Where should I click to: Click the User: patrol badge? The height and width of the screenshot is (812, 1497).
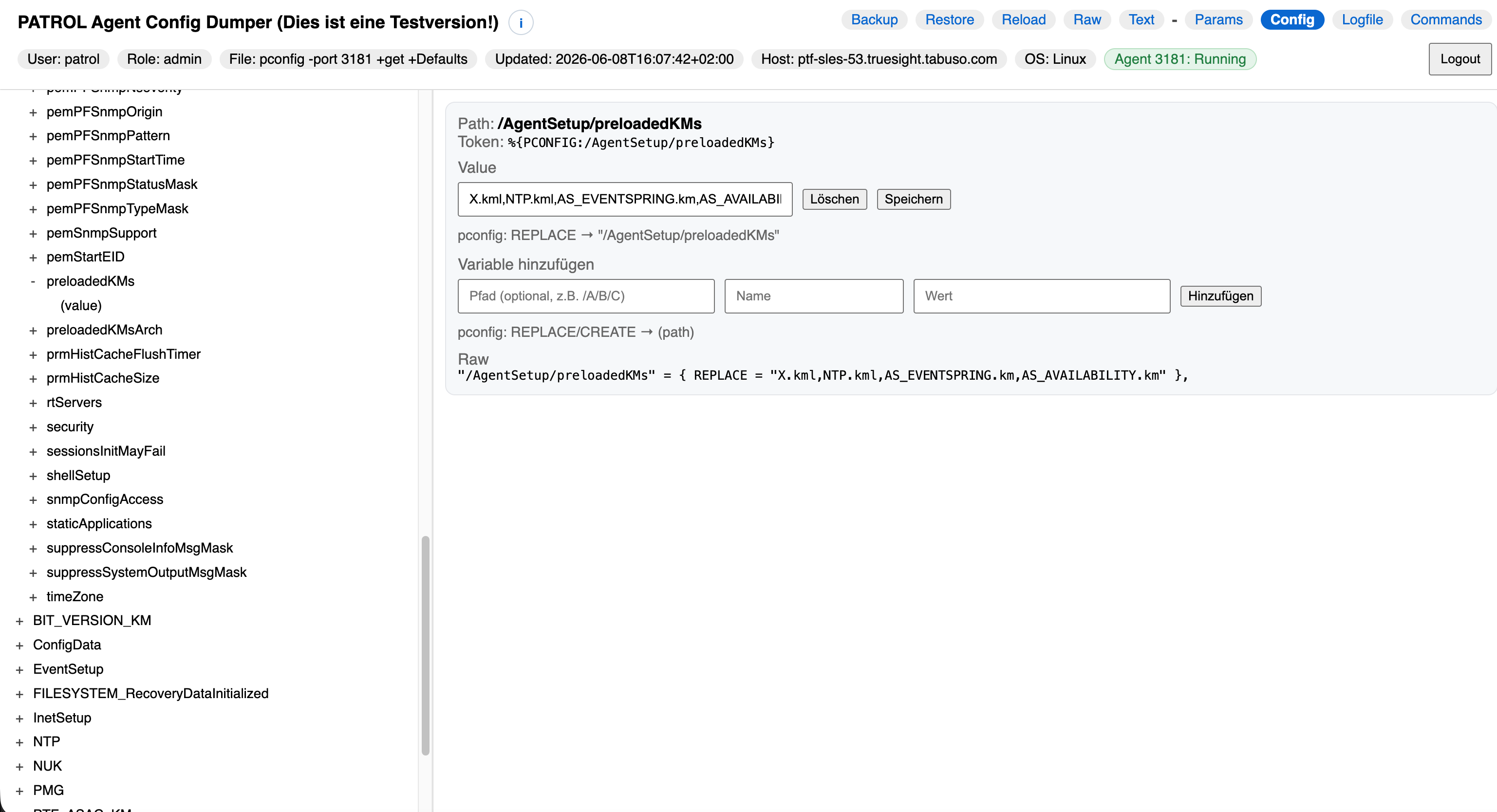[x=63, y=59]
